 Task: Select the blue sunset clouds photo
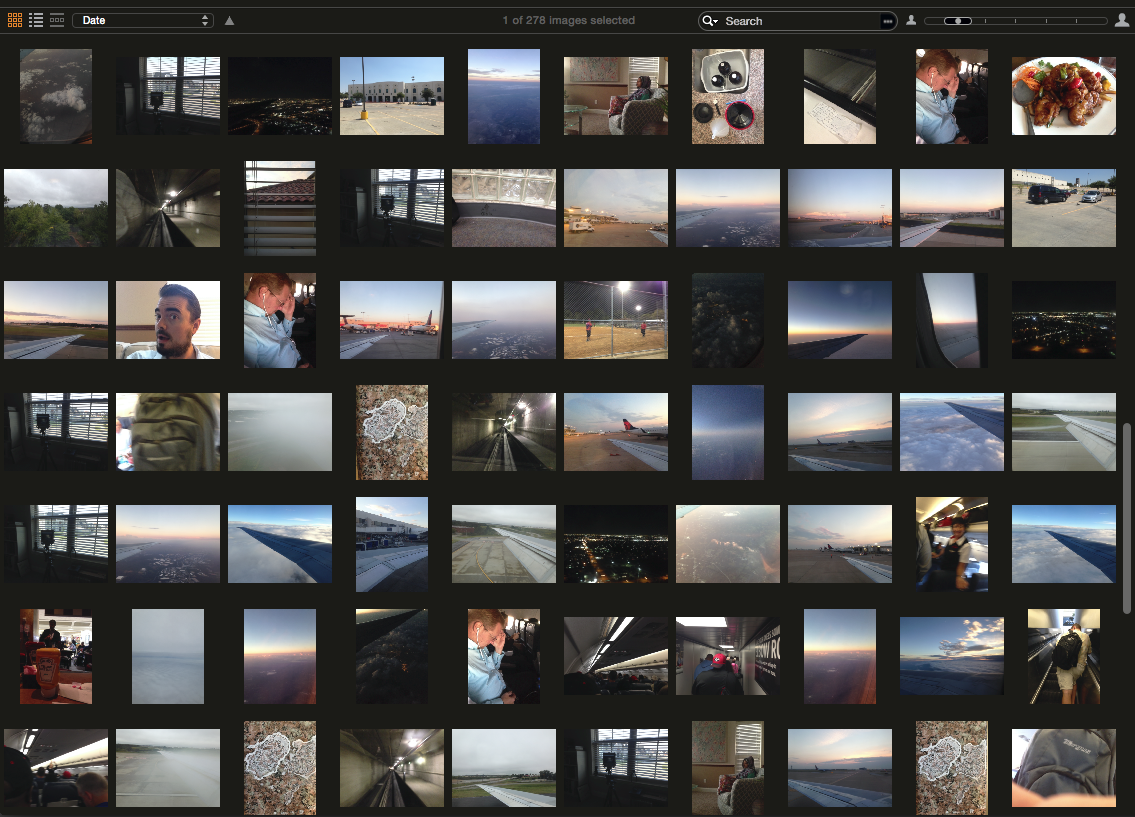click(952, 656)
